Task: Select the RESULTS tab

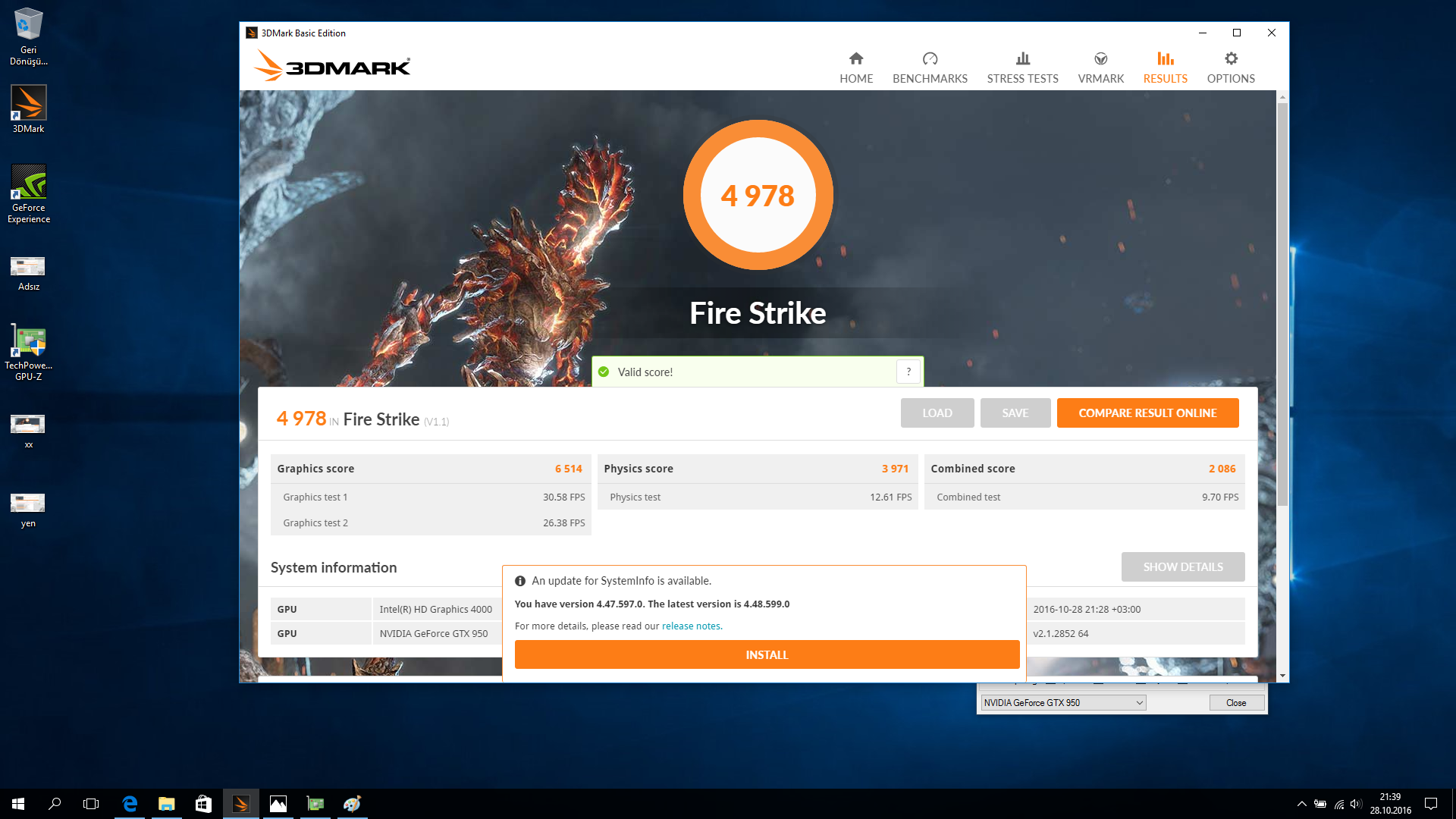Action: 1165,67
